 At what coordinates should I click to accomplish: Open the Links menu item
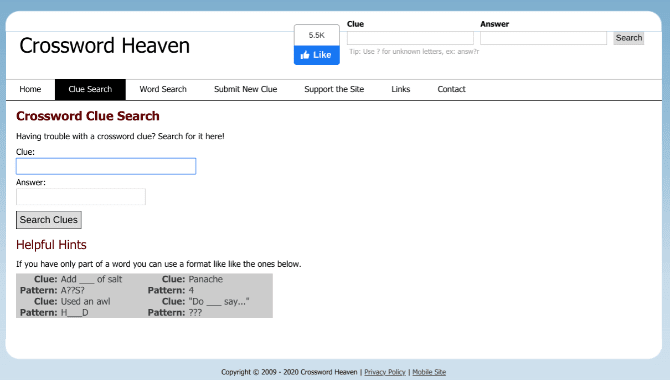click(x=401, y=89)
